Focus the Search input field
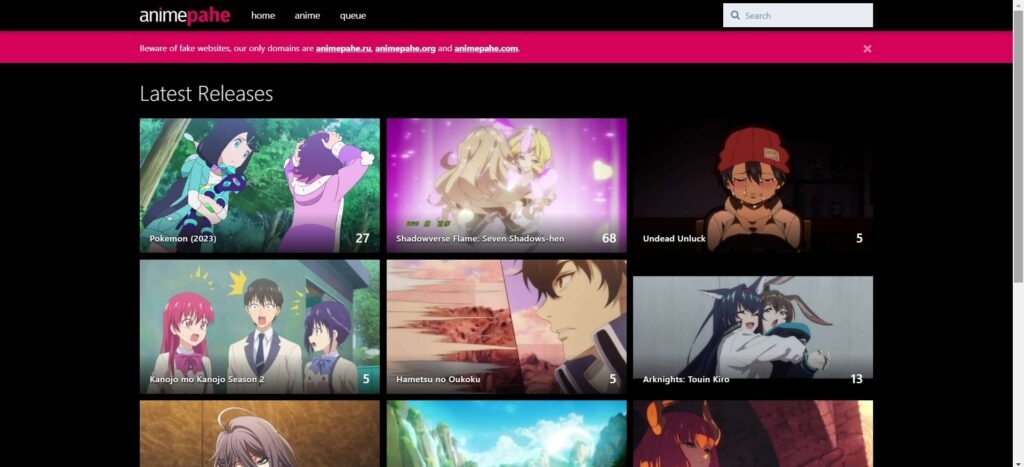Viewport: 1024px width, 467px height. click(x=797, y=15)
